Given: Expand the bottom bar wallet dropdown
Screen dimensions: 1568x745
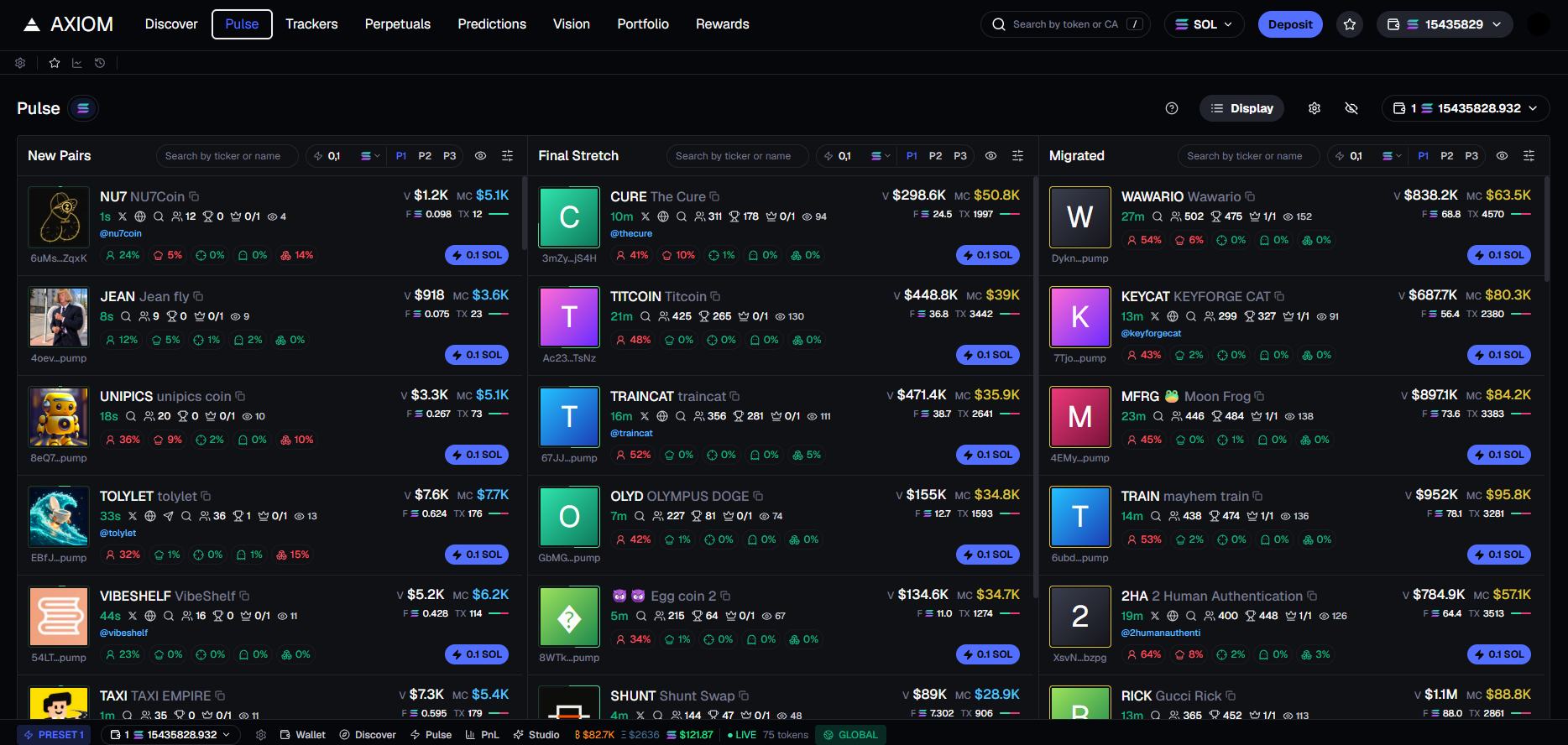Looking at the screenshot, I should click(x=171, y=735).
